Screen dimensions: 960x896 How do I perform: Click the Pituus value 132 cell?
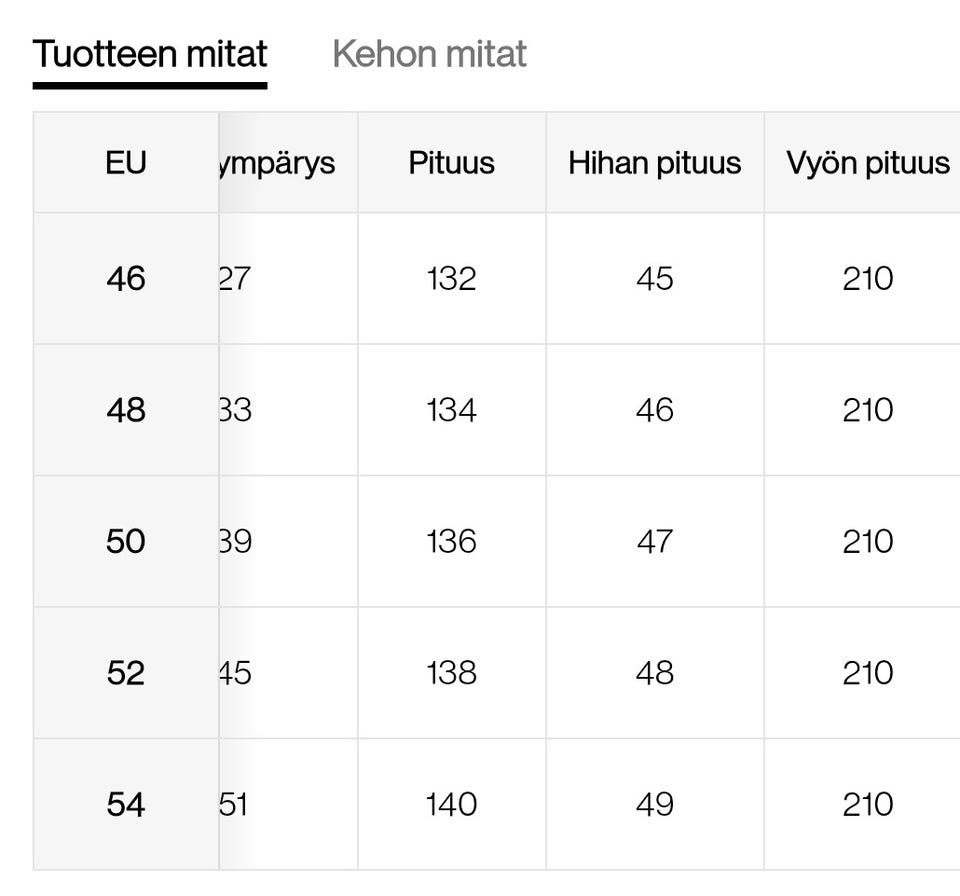(x=451, y=278)
